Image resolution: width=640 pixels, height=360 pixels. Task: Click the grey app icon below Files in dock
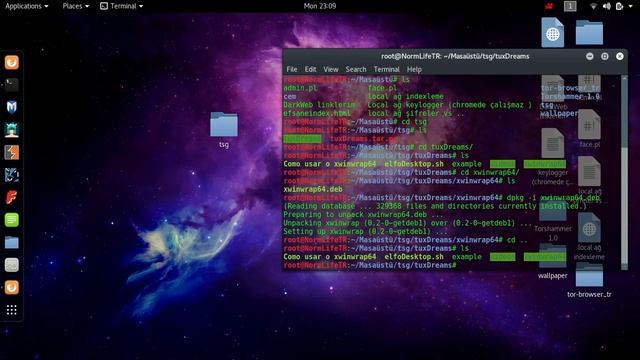pos(11,265)
